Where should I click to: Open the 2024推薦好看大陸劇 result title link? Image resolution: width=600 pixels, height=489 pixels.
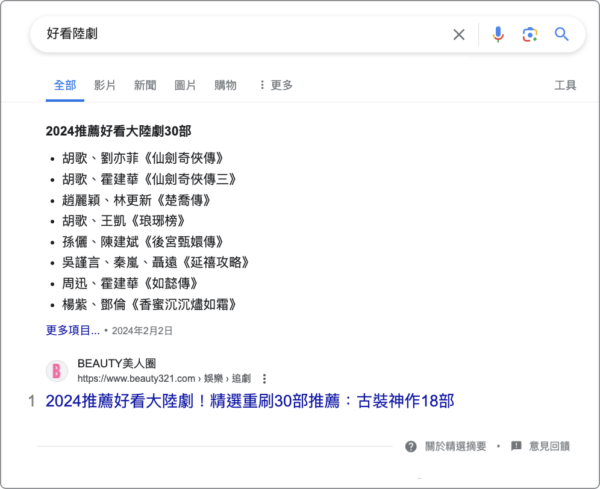250,401
